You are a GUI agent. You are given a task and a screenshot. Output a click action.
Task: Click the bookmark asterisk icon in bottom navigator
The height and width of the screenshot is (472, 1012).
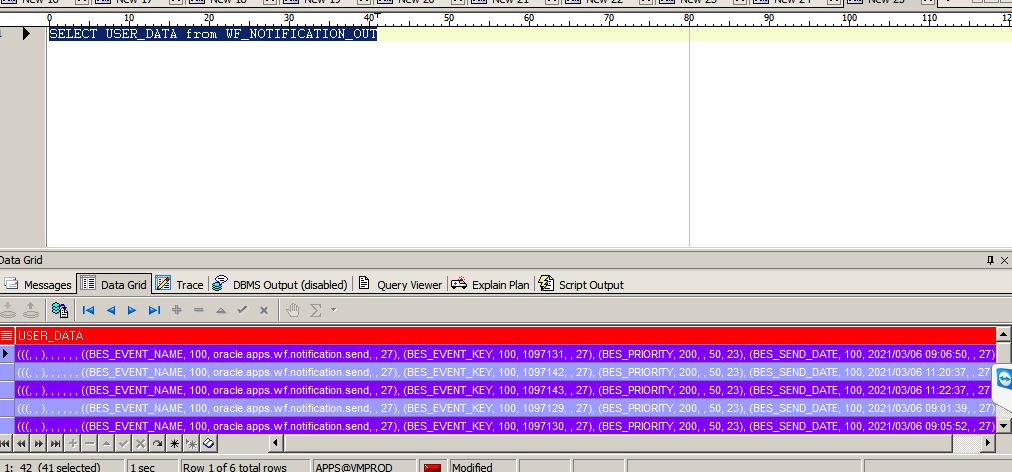click(x=174, y=443)
